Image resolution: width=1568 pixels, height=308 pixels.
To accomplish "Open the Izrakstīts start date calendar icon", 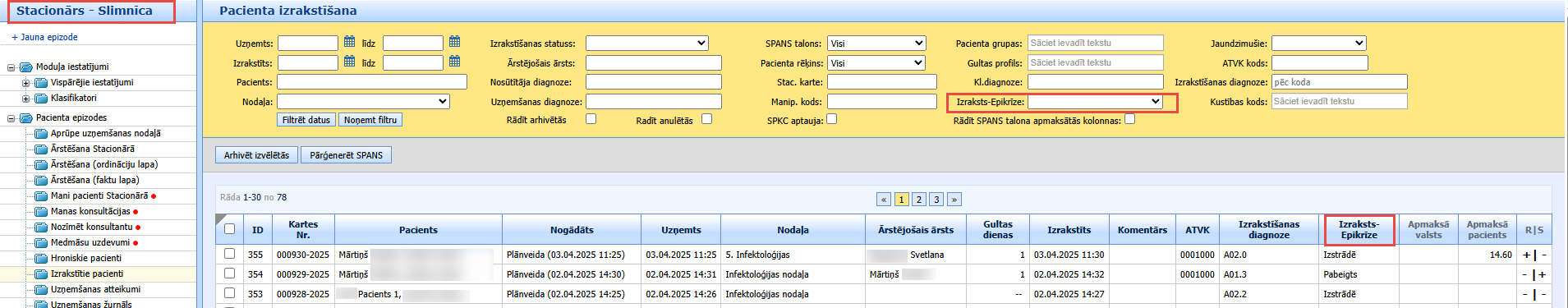I will click(x=349, y=62).
